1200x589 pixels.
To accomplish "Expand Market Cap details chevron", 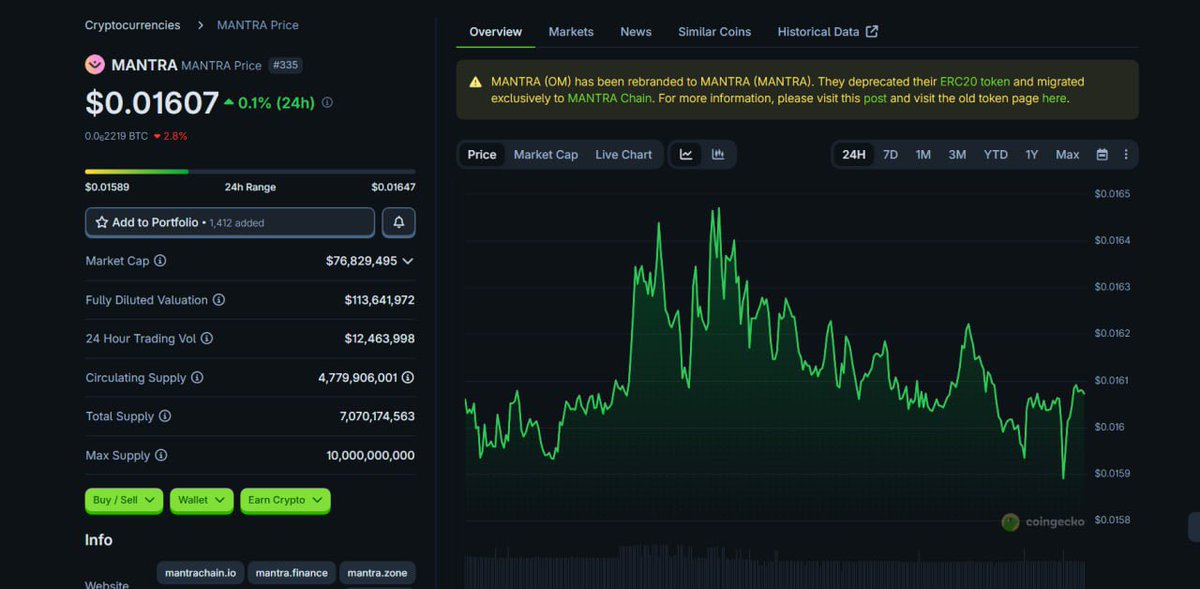I will tap(407, 261).
